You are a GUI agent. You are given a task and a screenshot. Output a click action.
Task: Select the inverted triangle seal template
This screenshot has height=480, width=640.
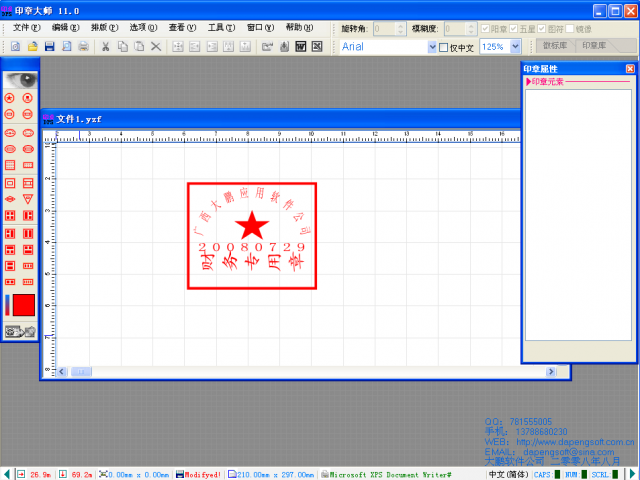[28, 199]
